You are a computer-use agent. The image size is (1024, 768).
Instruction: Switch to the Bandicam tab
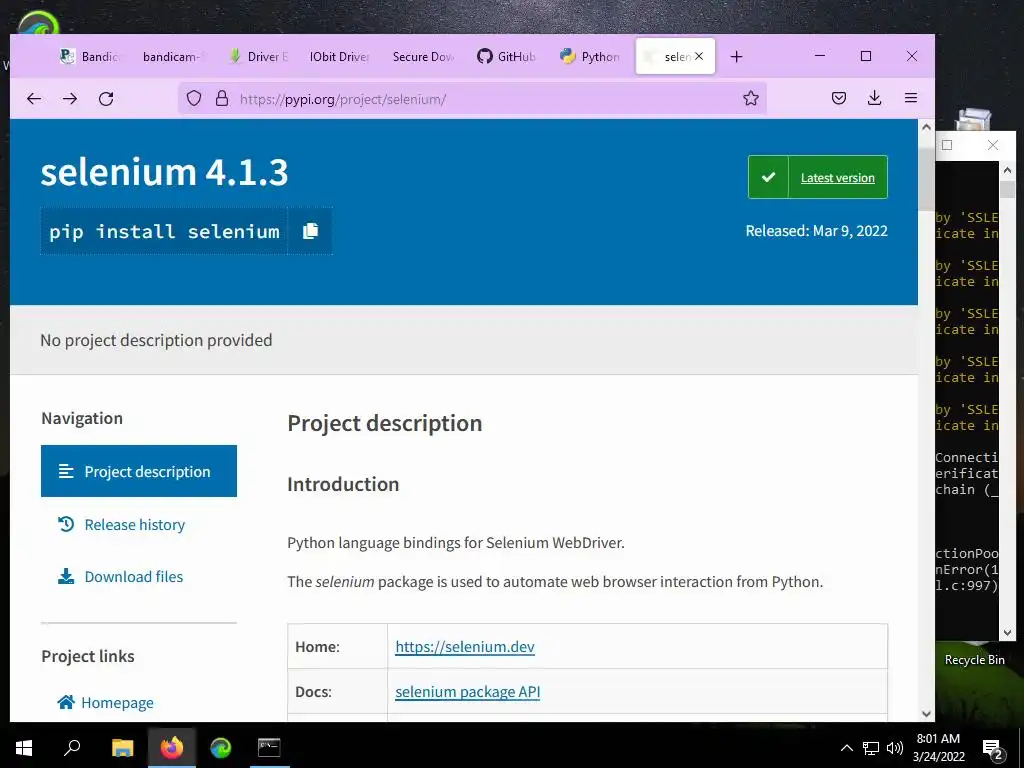(x=89, y=57)
